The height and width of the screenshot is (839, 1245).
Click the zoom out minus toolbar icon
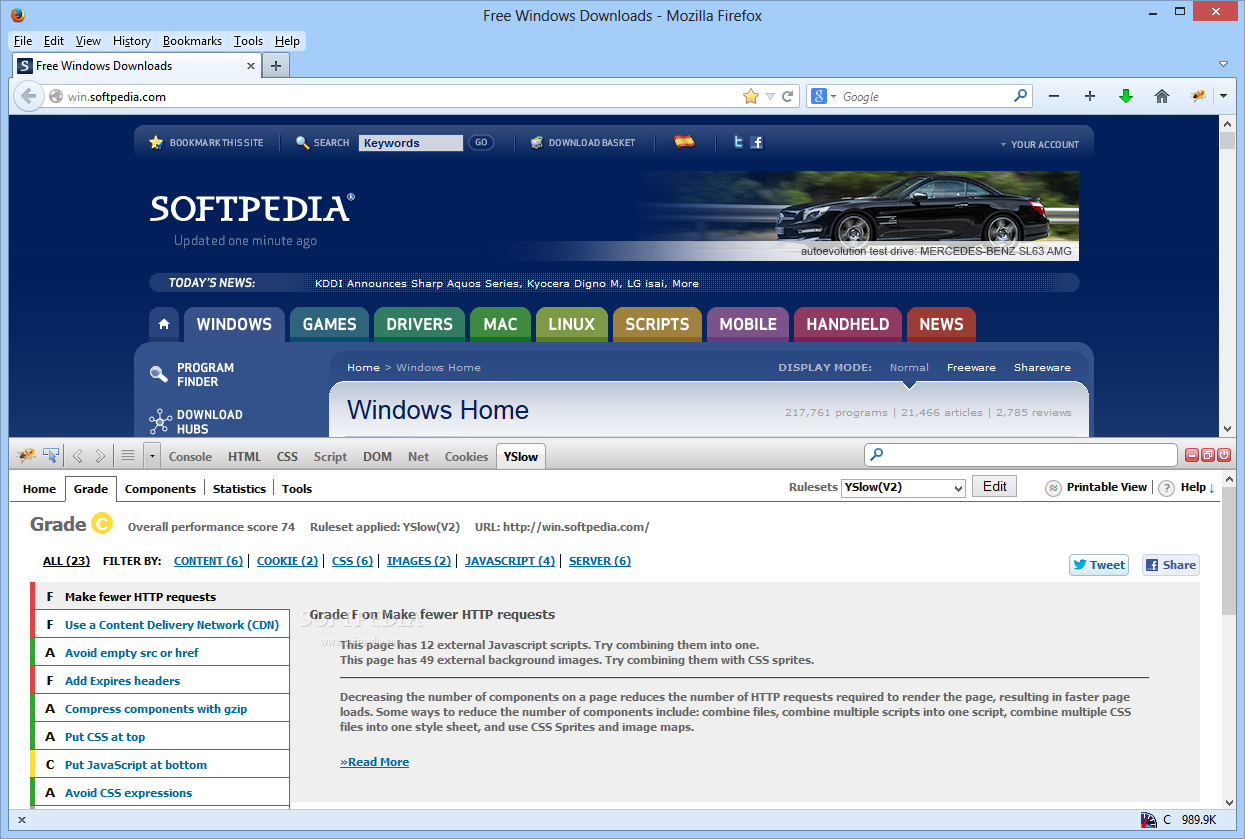(x=1054, y=96)
